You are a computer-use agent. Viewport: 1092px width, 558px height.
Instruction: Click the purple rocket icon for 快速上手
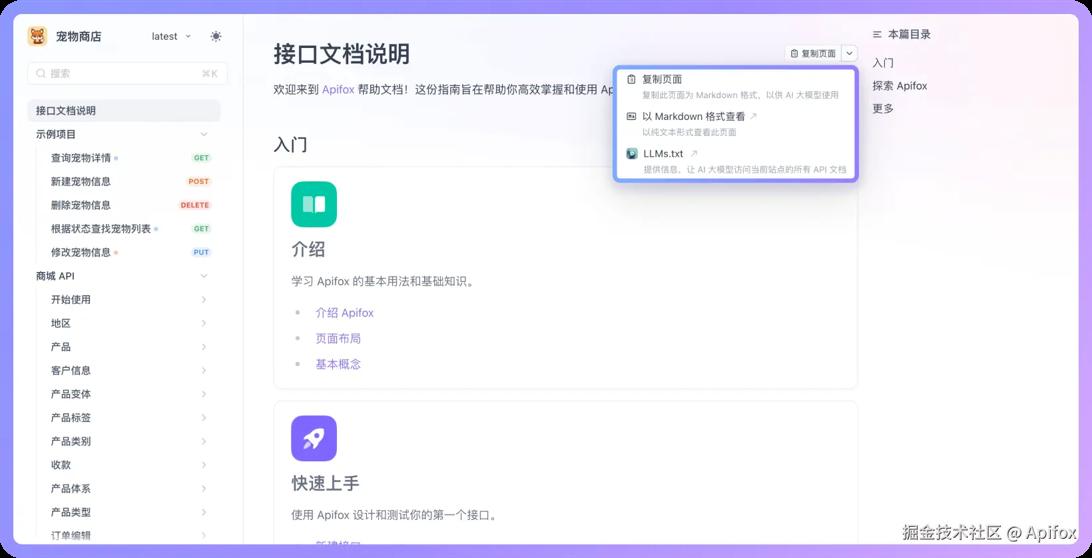click(313, 438)
